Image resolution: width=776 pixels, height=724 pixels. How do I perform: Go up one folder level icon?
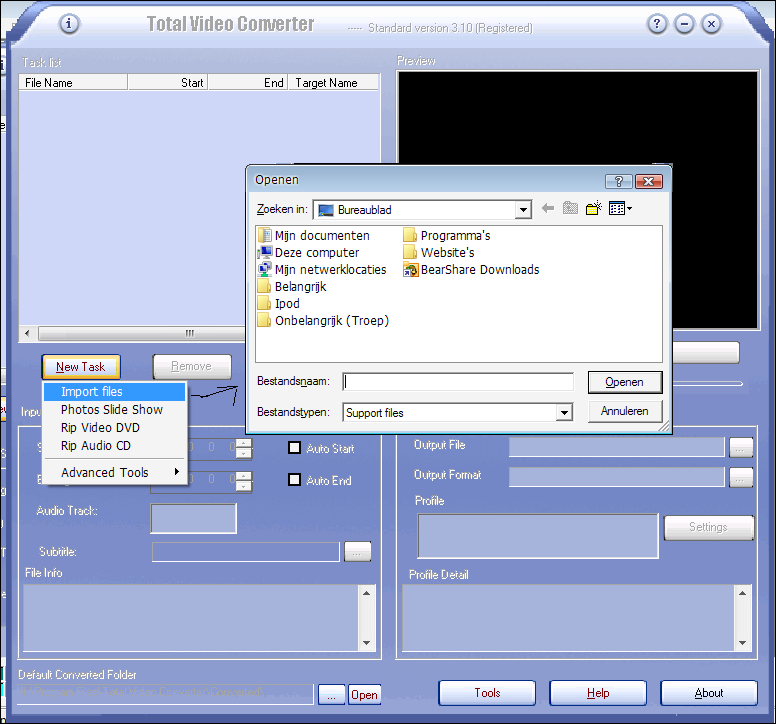pos(570,208)
